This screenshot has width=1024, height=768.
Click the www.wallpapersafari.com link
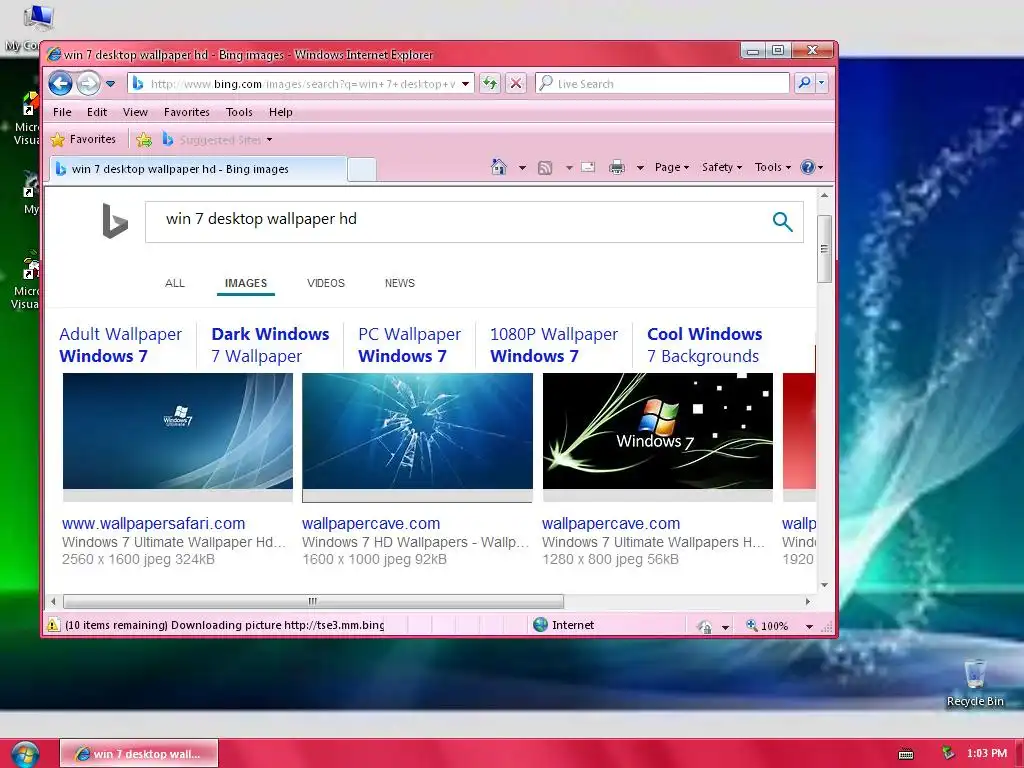click(x=153, y=523)
